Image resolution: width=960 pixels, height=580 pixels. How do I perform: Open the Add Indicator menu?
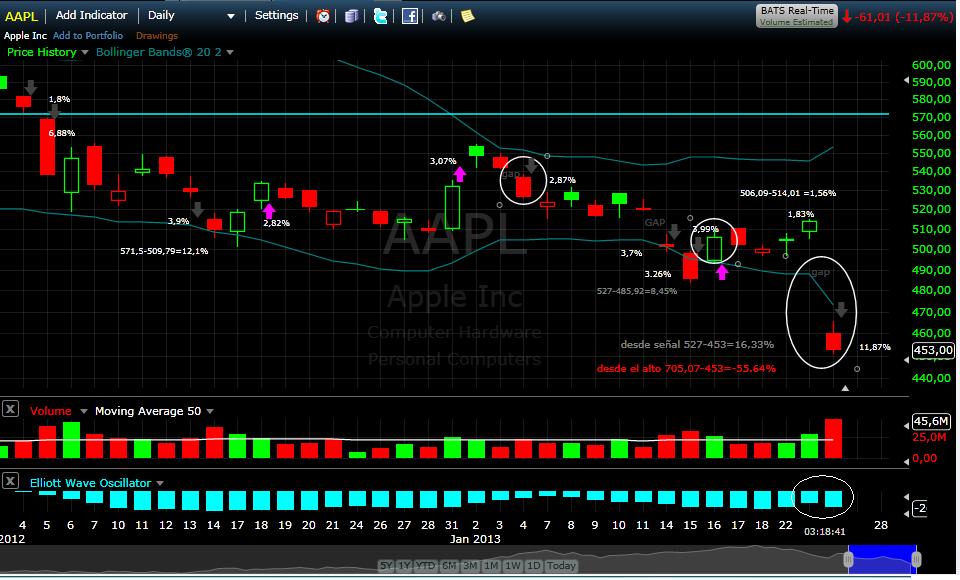tap(91, 15)
